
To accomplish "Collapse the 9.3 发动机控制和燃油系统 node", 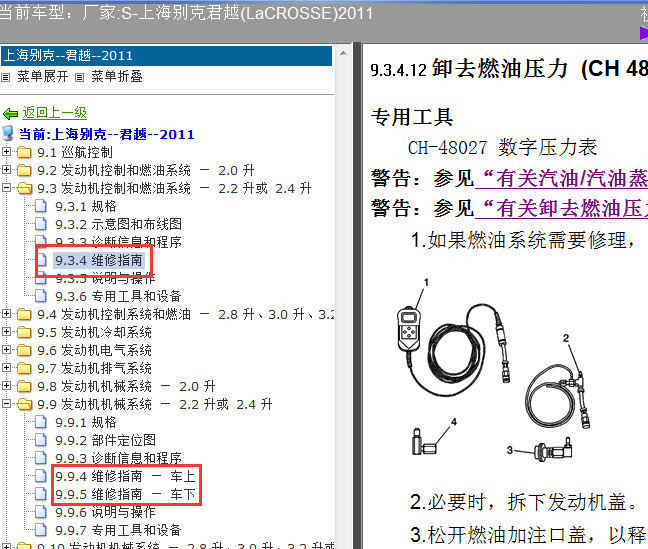I will click(x=6, y=188).
